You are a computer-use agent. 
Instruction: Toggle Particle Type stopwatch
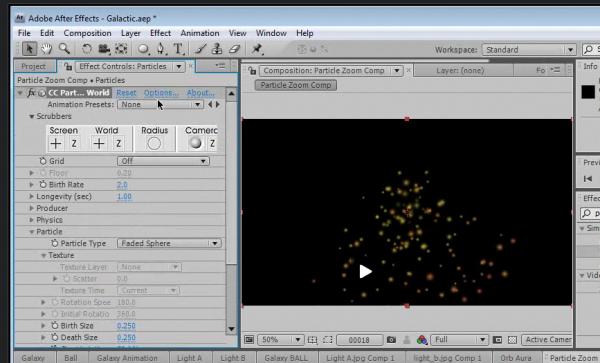[x=55, y=243]
